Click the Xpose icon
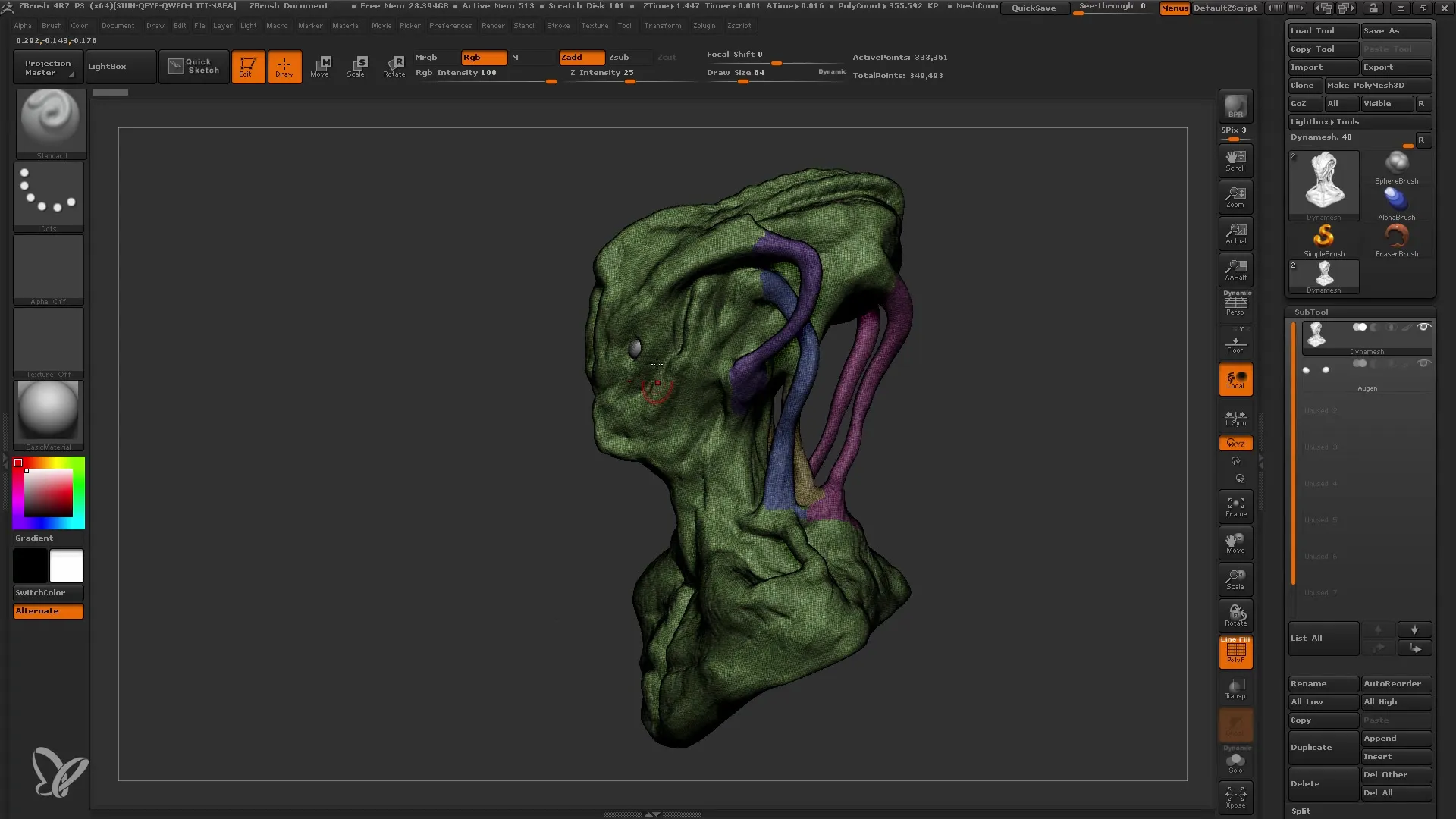The height and width of the screenshot is (819, 1456). coord(1235,797)
